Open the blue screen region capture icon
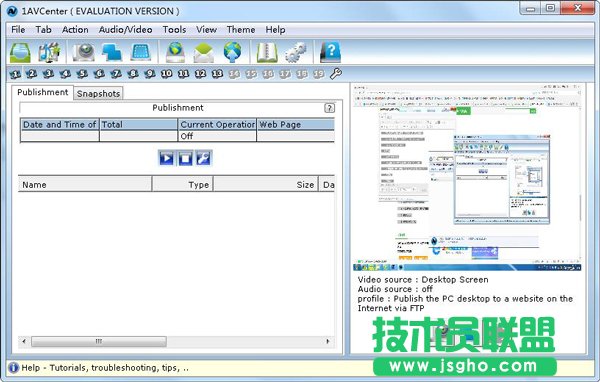This screenshot has width=600, height=382. (x=141, y=52)
